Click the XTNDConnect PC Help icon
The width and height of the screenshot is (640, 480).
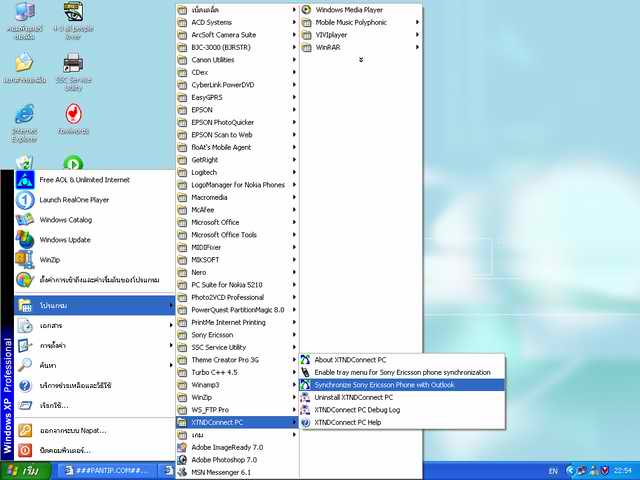(x=305, y=422)
